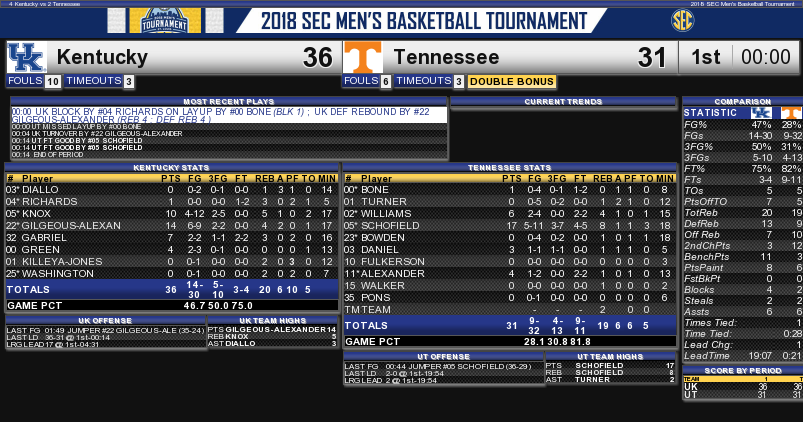Click the UT Team Highs header
803x422 pixels.
click(610, 356)
